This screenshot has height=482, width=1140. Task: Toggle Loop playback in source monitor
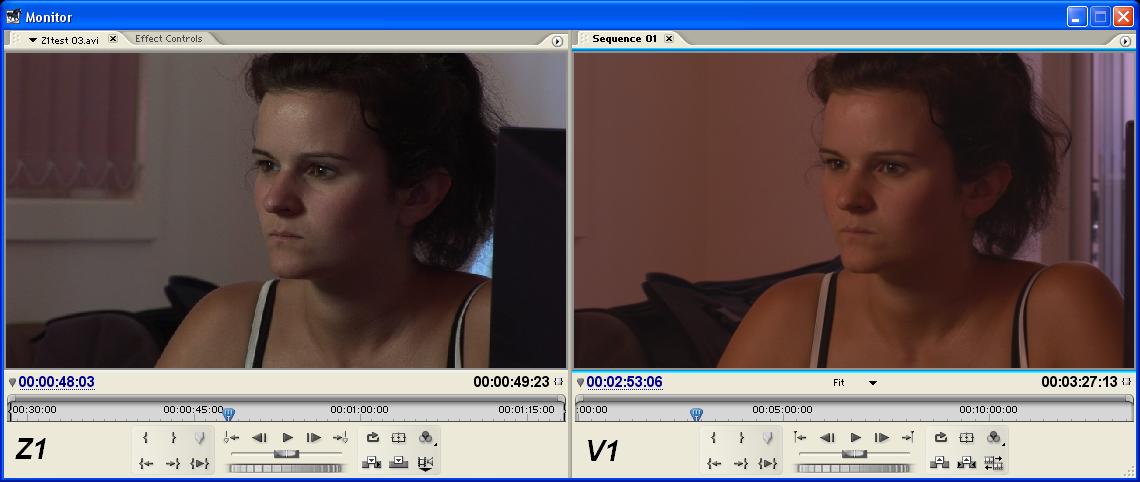372,438
